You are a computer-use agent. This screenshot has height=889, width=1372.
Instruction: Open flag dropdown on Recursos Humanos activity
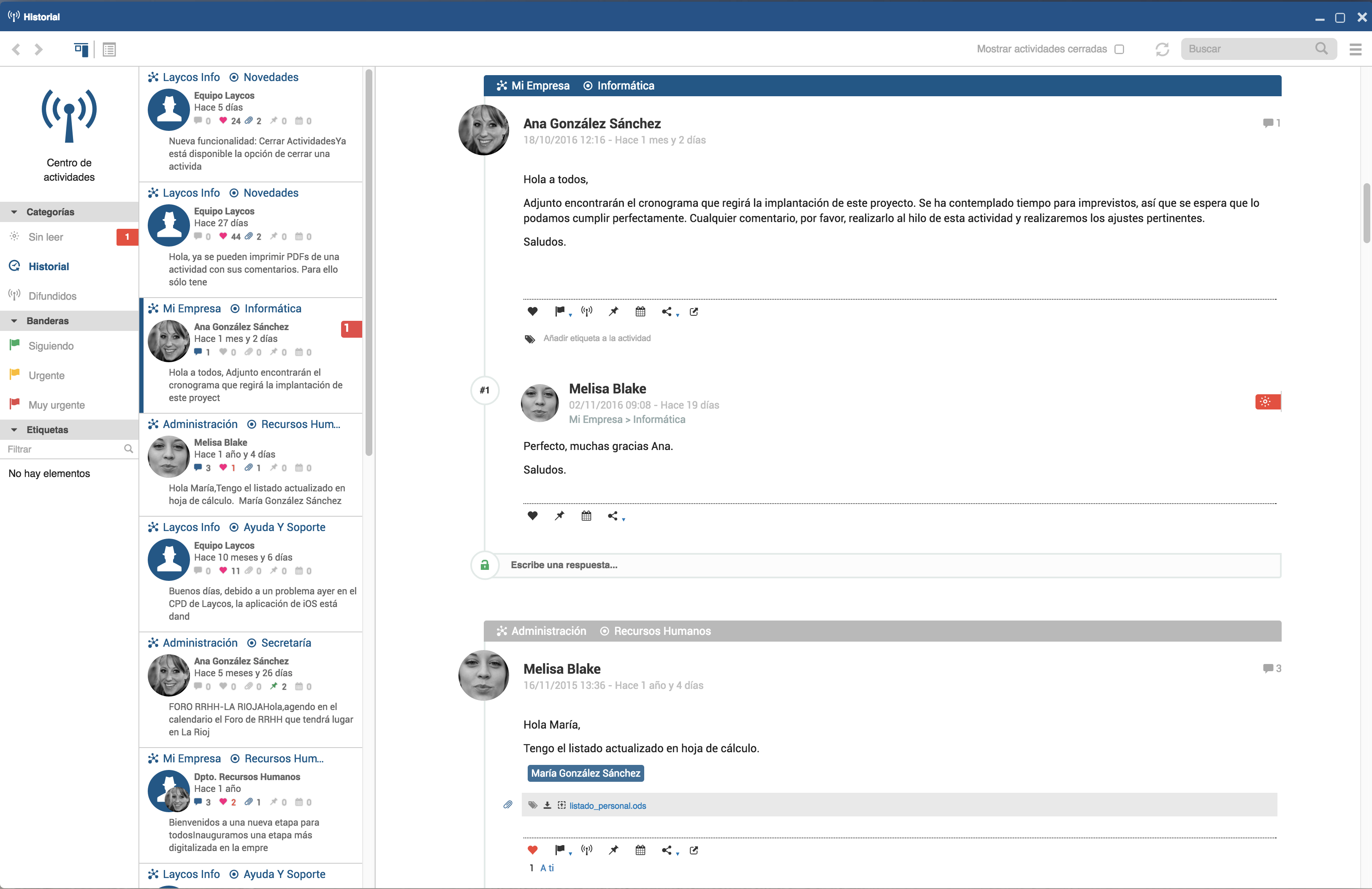coord(563,850)
